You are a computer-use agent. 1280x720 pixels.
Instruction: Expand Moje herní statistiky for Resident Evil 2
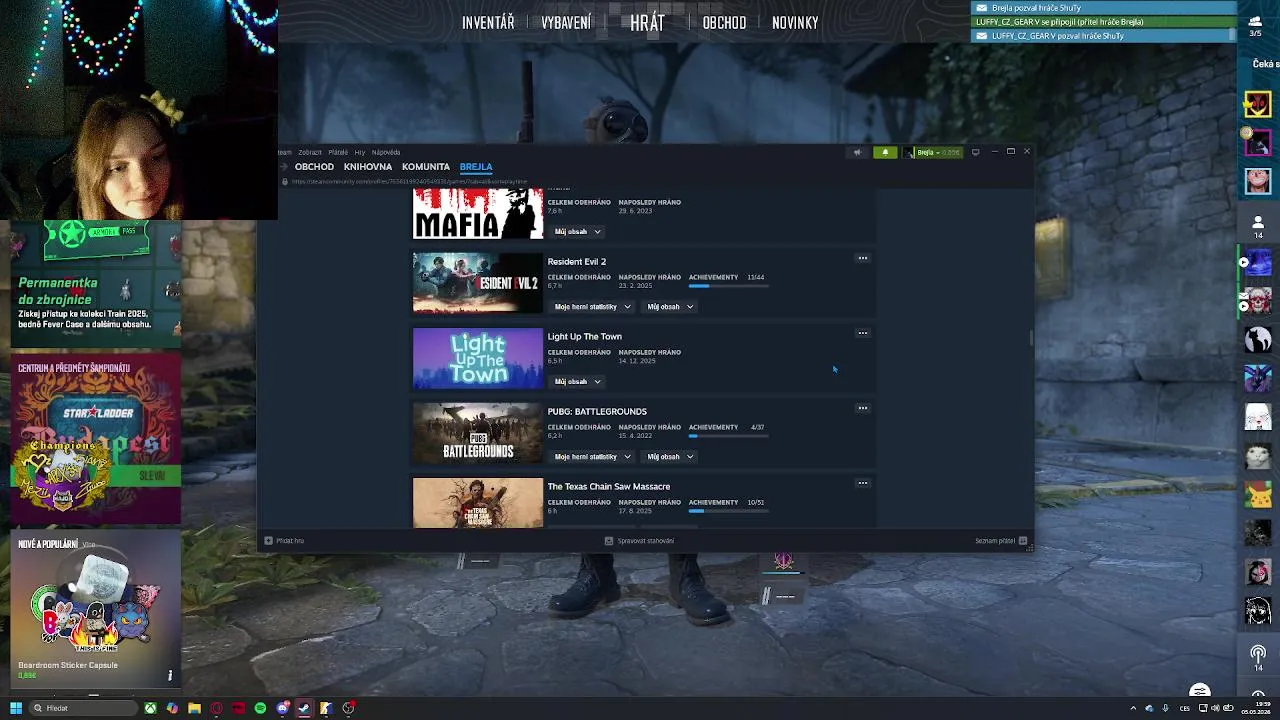coord(593,307)
